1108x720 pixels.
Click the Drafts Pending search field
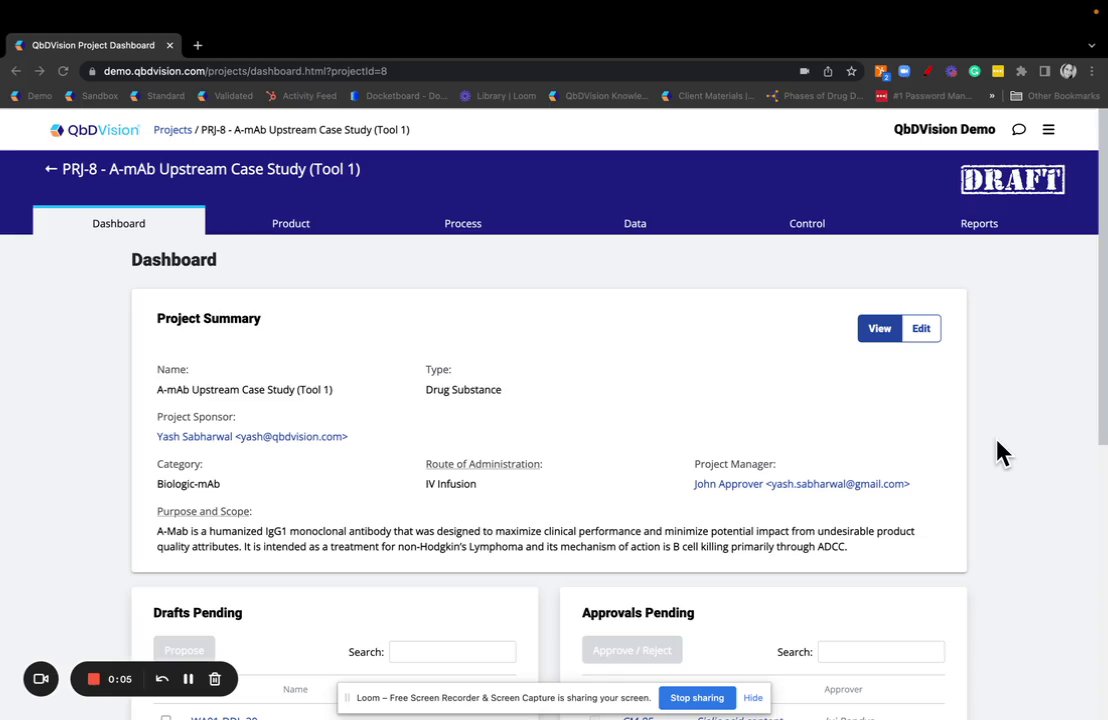[452, 651]
